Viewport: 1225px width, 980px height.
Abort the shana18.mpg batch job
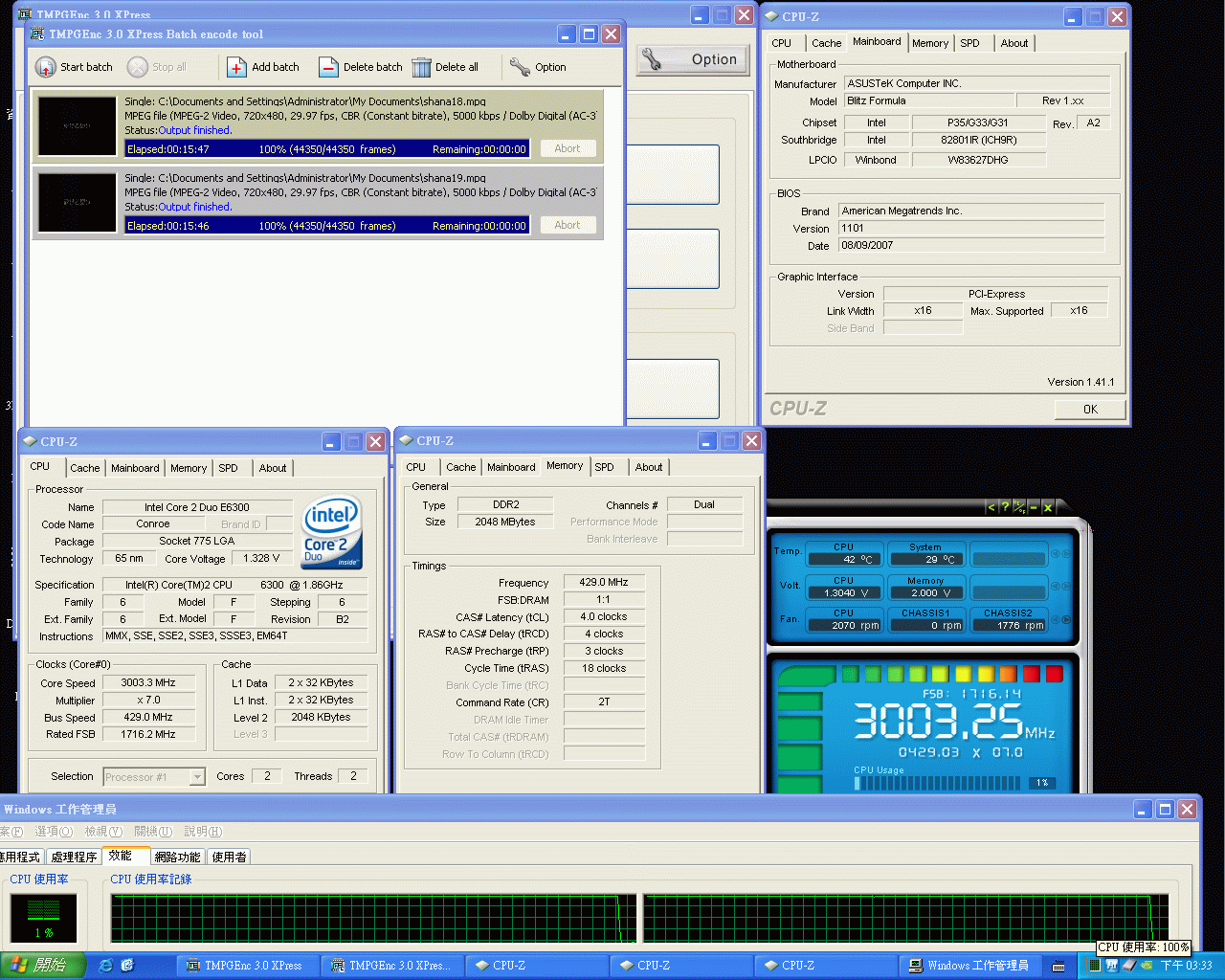[568, 148]
